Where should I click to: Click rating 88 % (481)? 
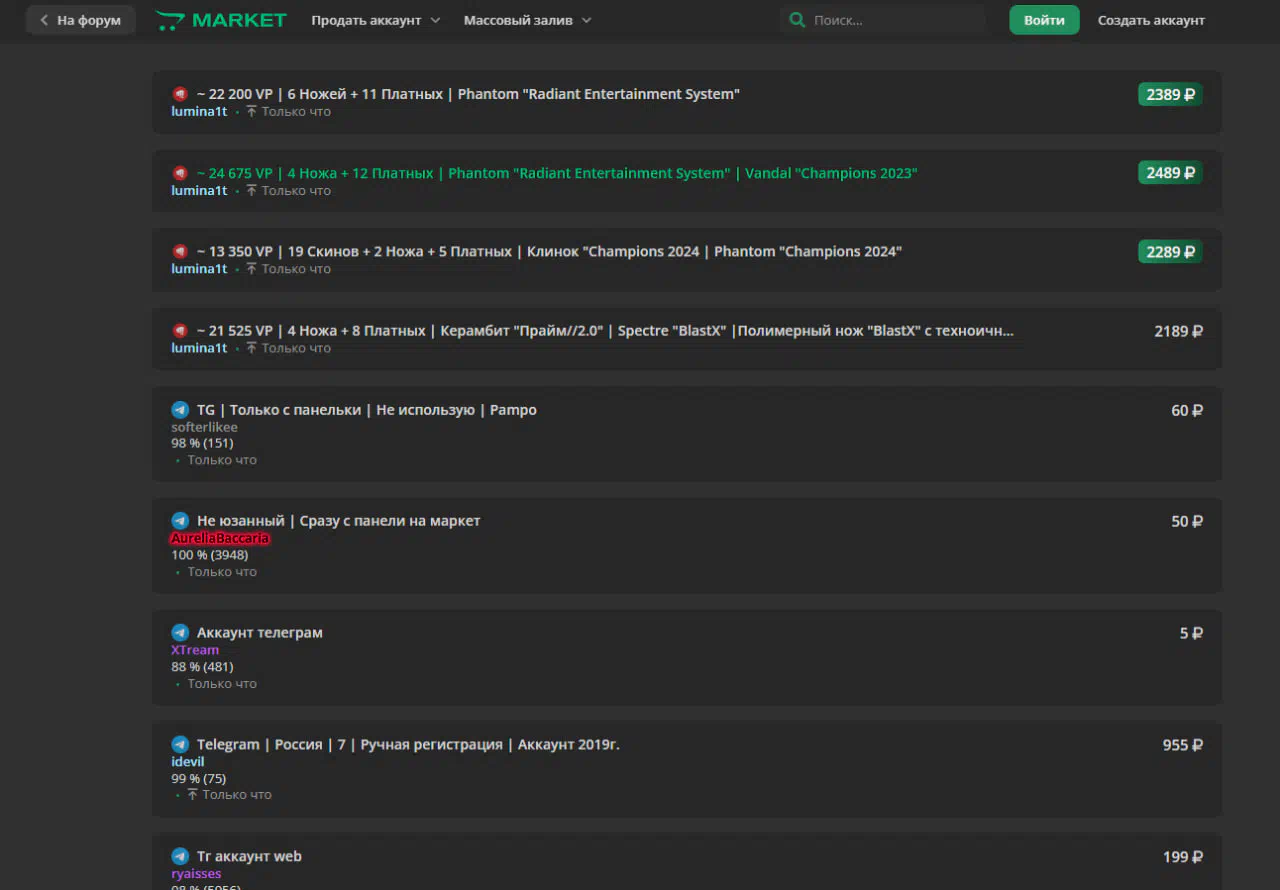coord(202,667)
